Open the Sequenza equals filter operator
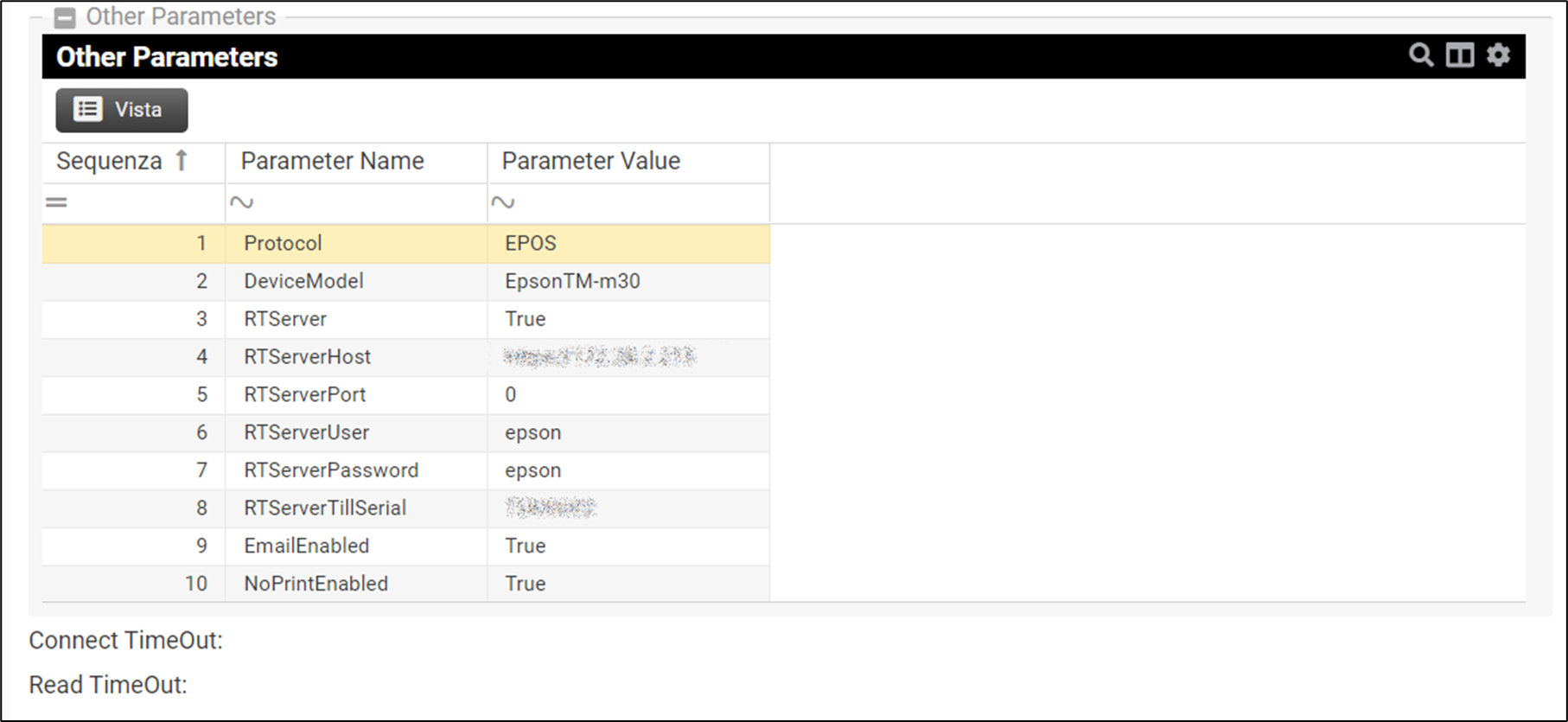The image size is (1568, 722). [x=57, y=203]
